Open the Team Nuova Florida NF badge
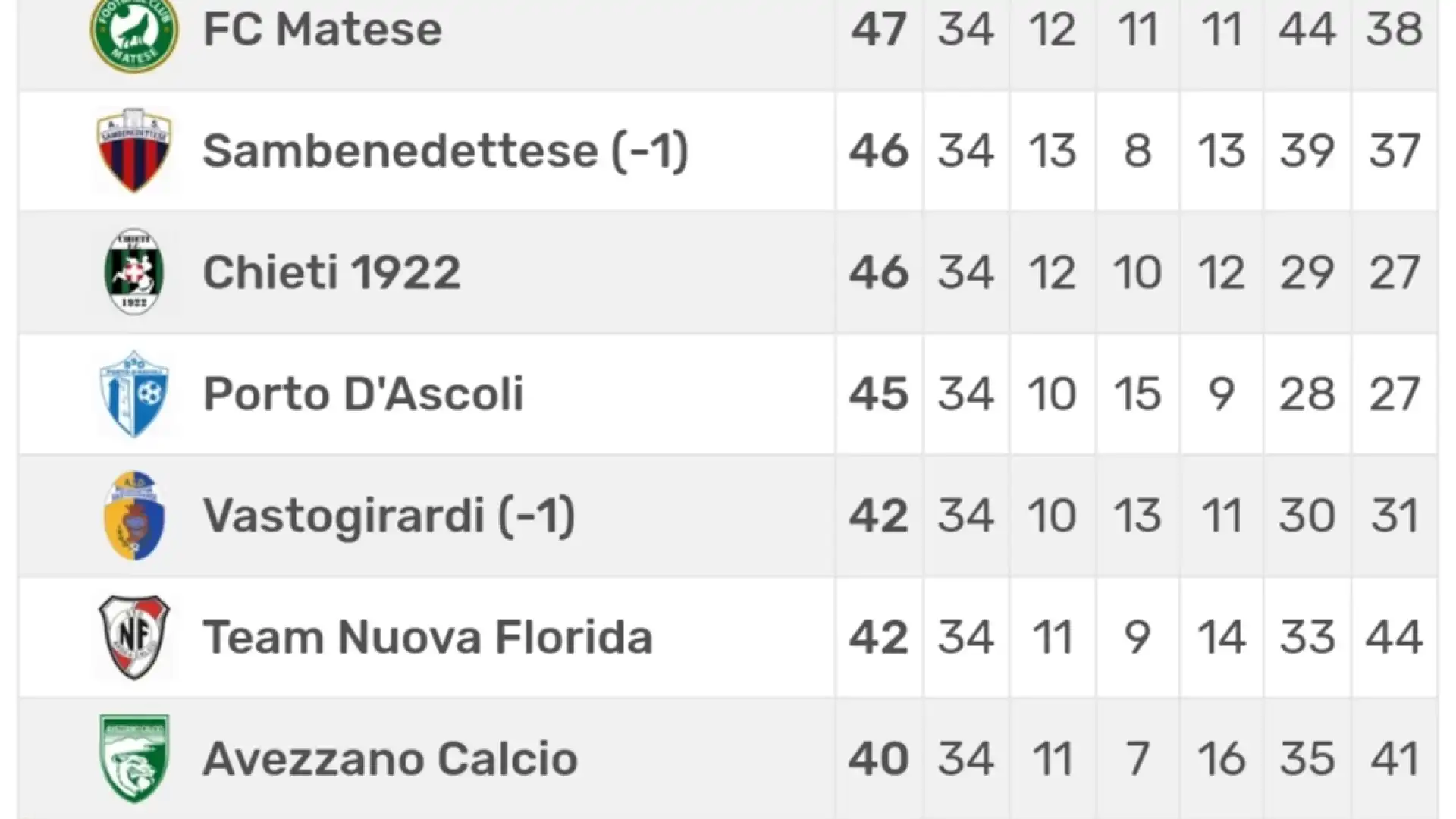 pyautogui.click(x=134, y=637)
